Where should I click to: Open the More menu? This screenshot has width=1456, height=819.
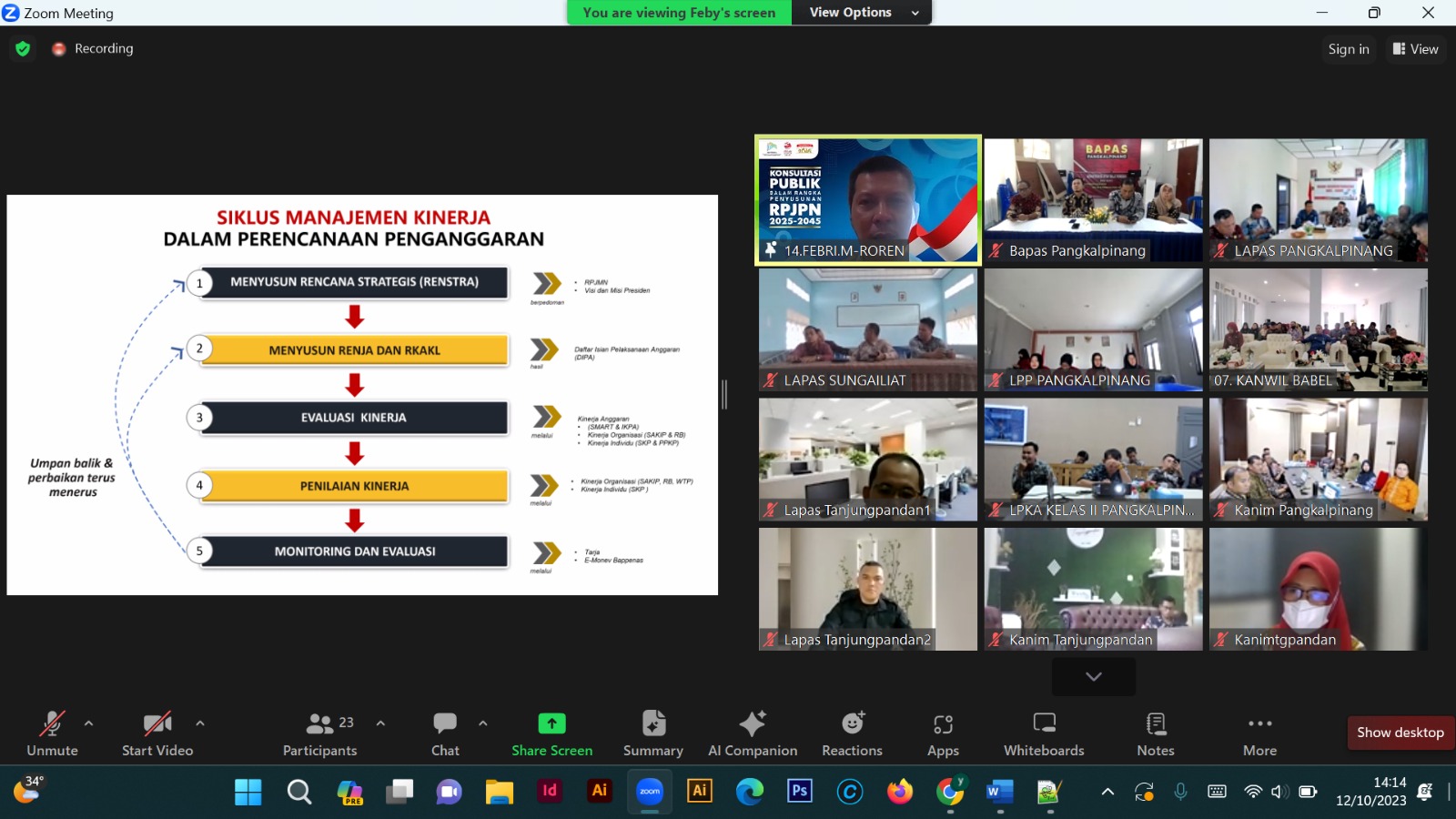[1259, 733]
